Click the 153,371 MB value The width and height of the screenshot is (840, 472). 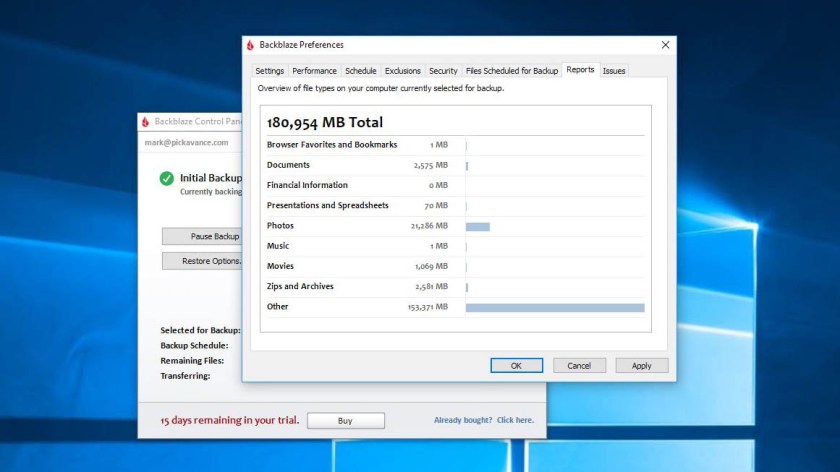428,307
